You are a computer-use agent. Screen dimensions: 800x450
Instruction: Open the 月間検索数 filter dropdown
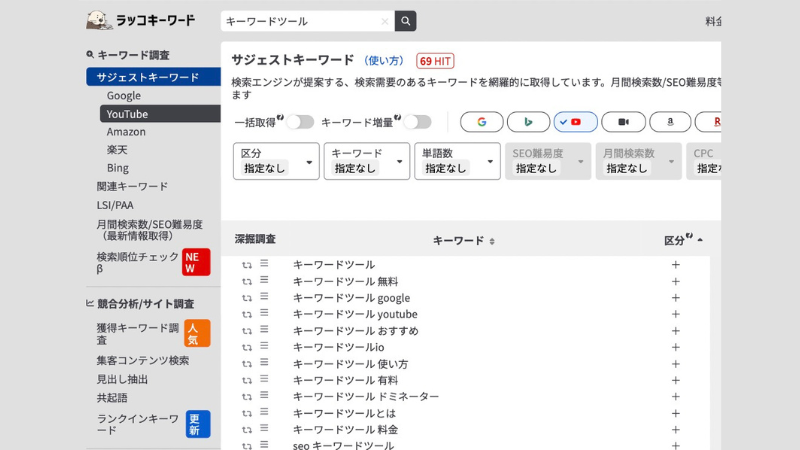[638, 161]
